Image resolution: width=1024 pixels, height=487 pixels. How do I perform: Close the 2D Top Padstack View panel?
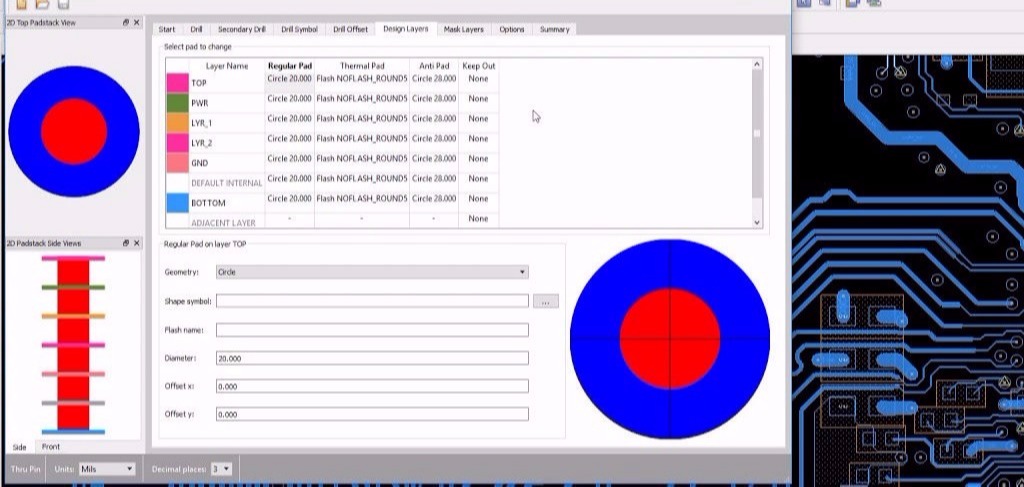coord(138,21)
